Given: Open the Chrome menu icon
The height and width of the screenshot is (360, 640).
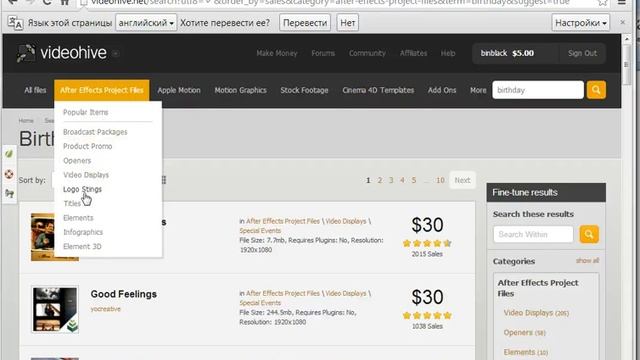Looking at the screenshot, I should pyautogui.click(x=622, y=2).
